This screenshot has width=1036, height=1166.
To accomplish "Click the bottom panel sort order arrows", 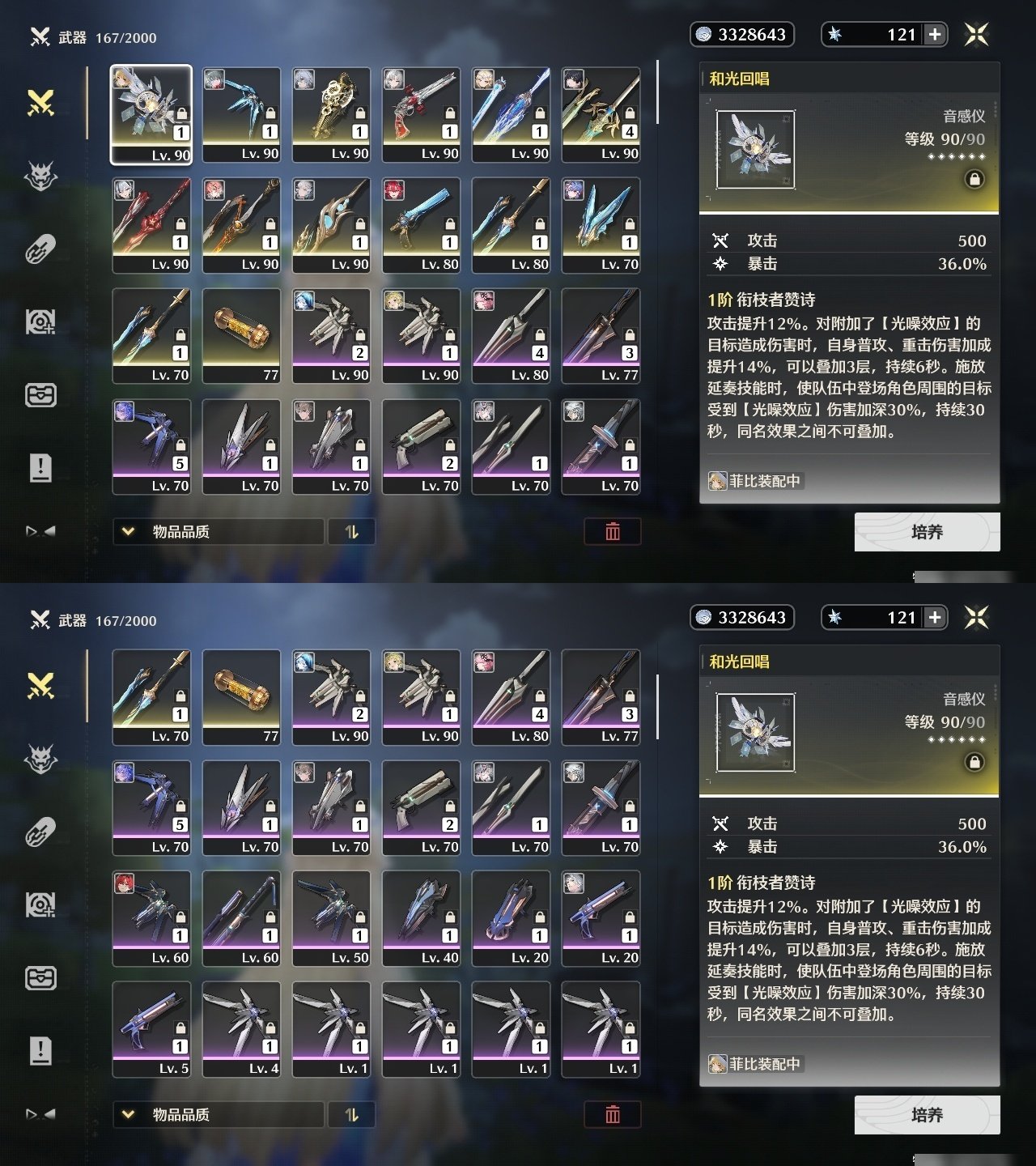I will pos(351,1114).
